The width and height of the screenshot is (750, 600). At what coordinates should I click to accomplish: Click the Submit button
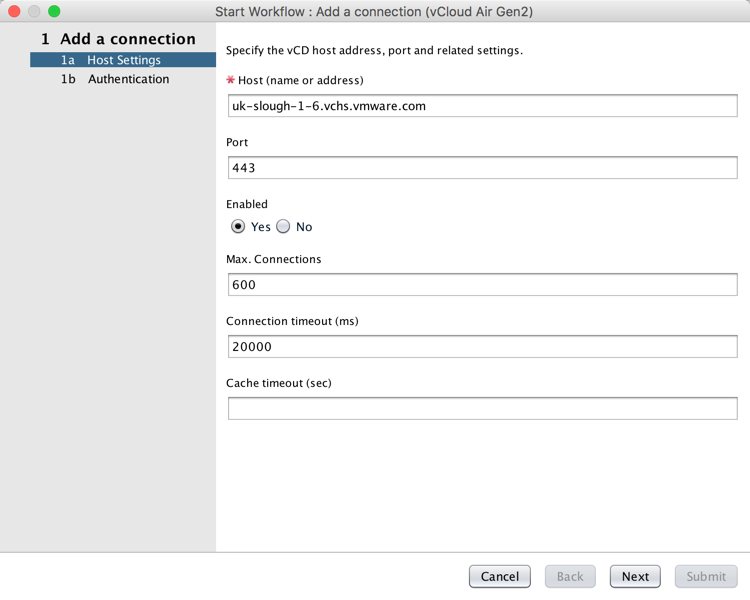[x=706, y=577]
